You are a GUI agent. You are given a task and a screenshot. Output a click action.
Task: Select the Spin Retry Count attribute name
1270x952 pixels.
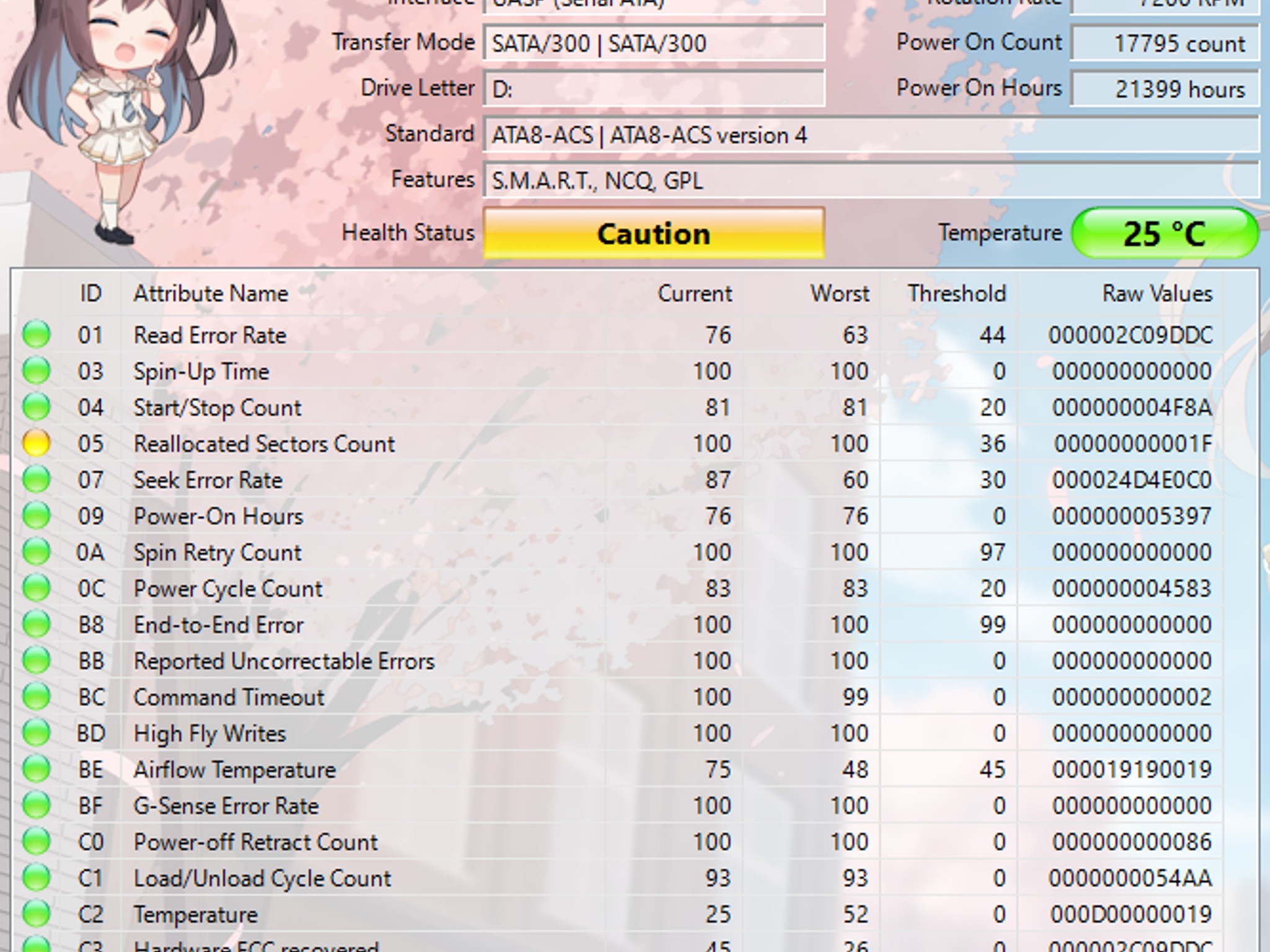point(218,552)
